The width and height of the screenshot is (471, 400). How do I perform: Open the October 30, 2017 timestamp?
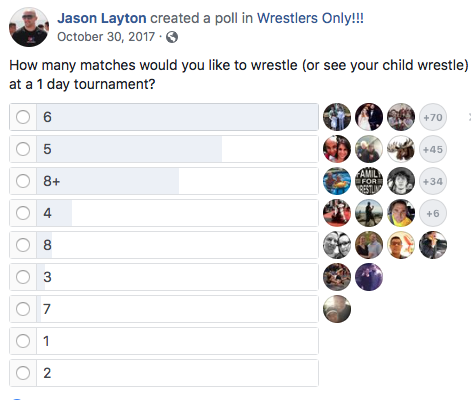point(106,37)
